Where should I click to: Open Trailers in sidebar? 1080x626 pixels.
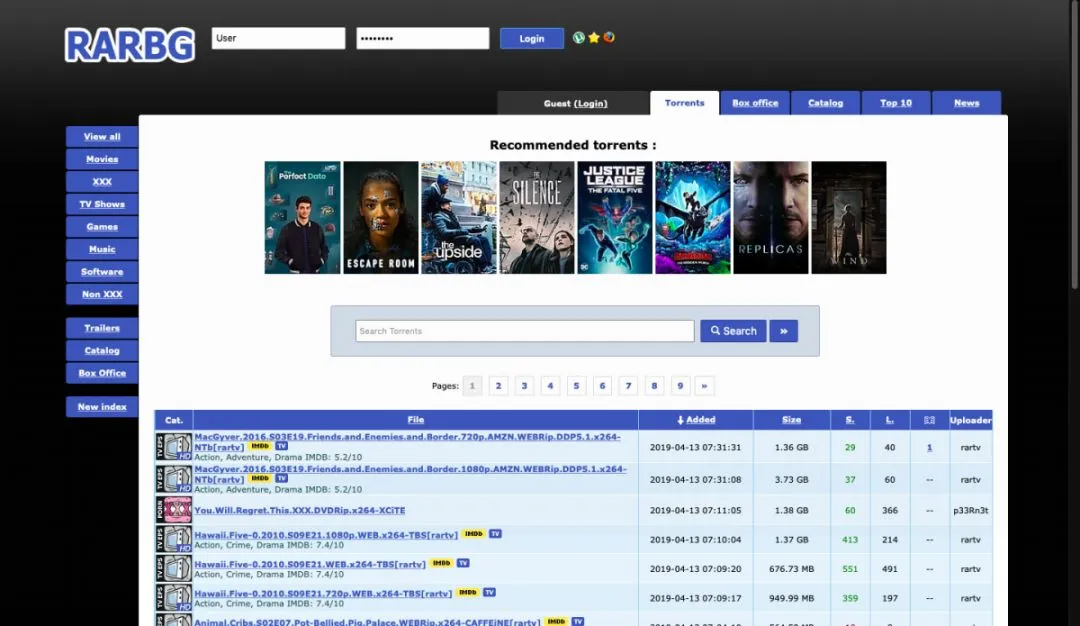[102, 328]
